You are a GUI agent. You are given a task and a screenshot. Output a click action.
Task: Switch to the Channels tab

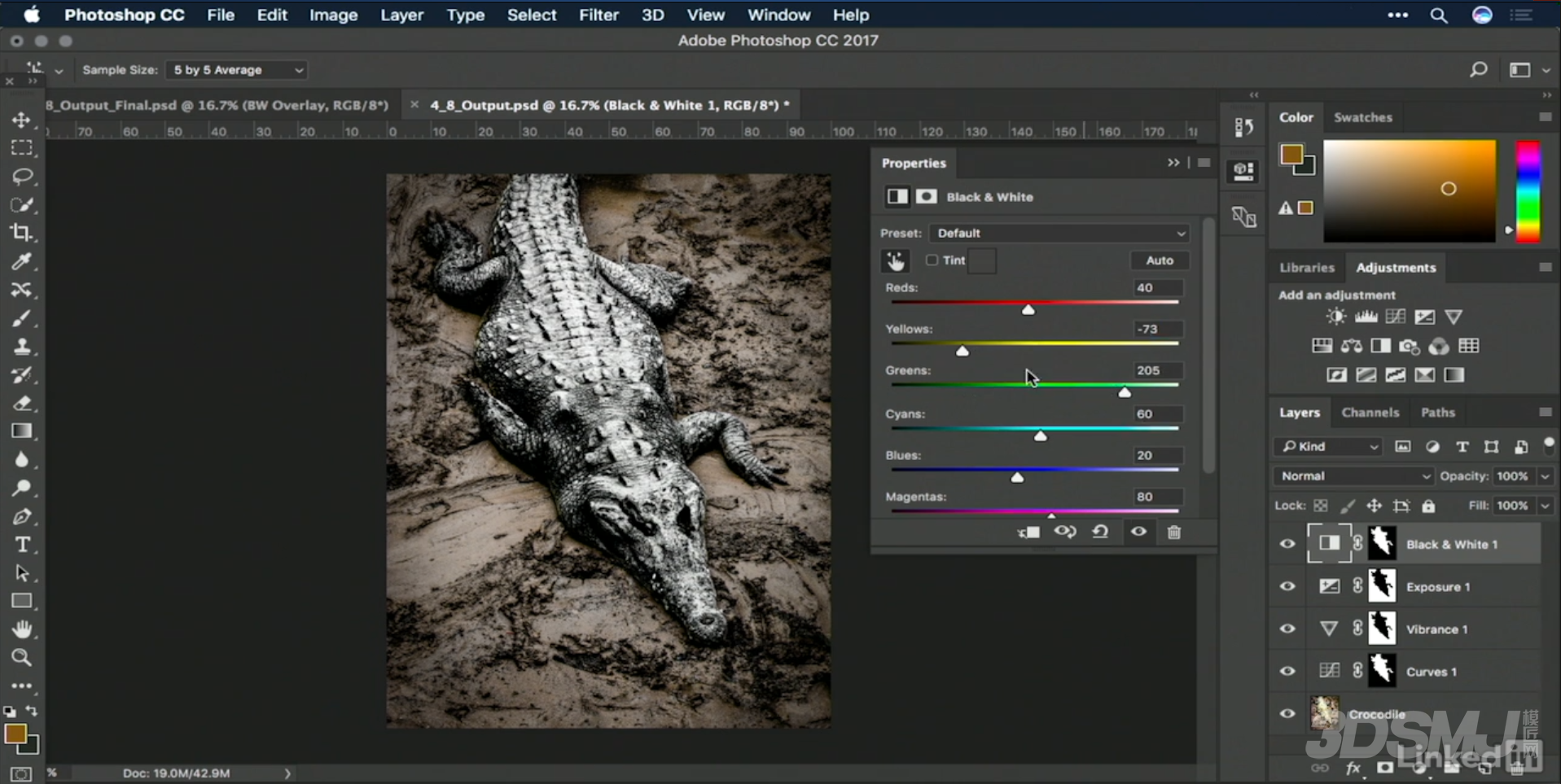pyautogui.click(x=1370, y=412)
